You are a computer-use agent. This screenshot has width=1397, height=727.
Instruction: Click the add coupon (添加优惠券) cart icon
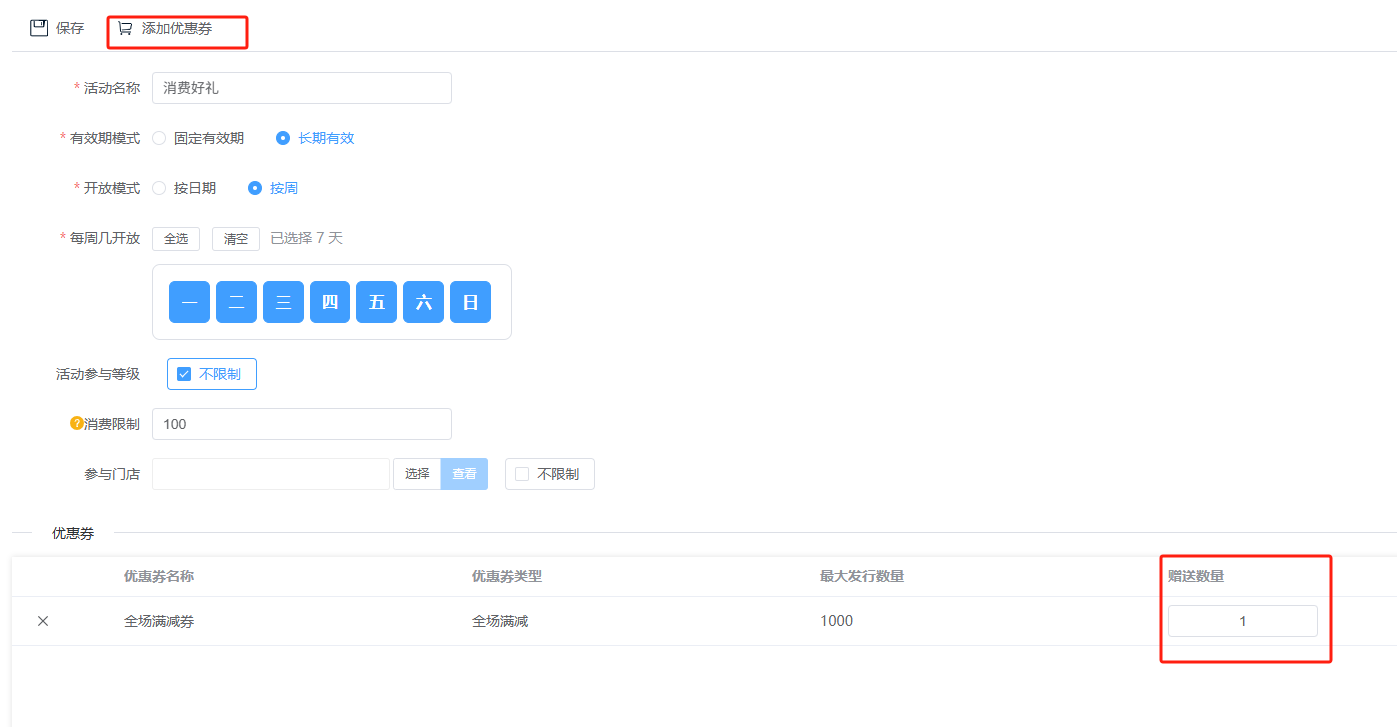click(x=125, y=28)
